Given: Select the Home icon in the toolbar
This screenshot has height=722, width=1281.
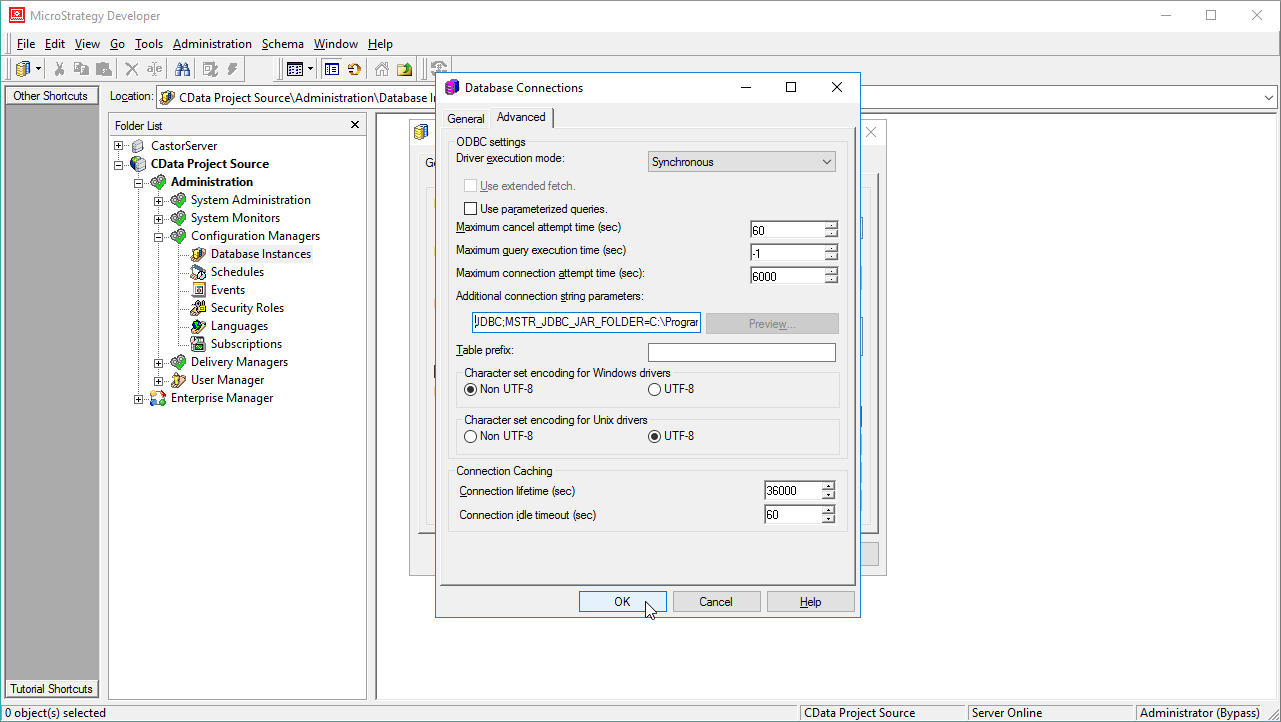Looking at the screenshot, I should pos(382,68).
